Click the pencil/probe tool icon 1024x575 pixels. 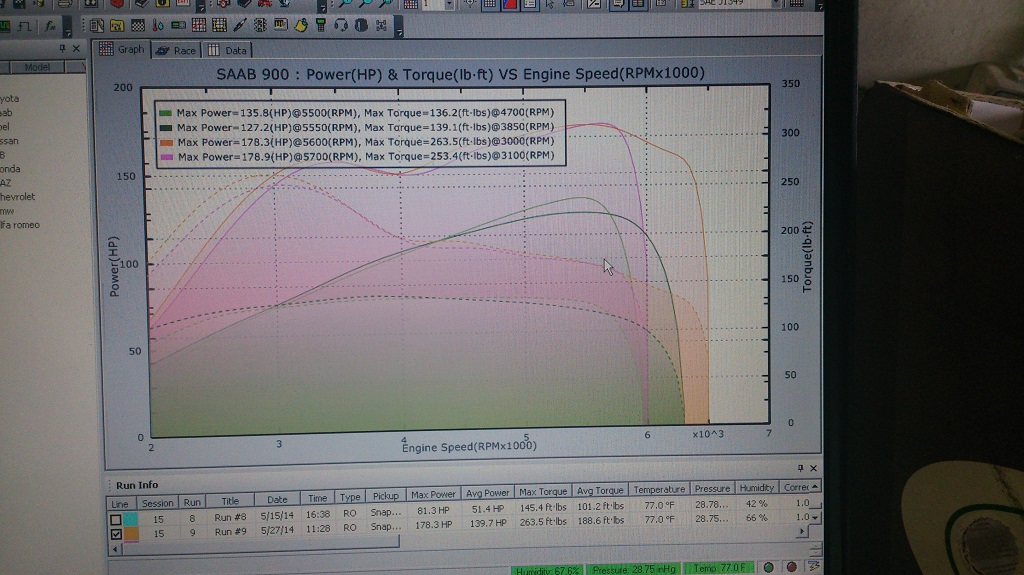coord(240,25)
